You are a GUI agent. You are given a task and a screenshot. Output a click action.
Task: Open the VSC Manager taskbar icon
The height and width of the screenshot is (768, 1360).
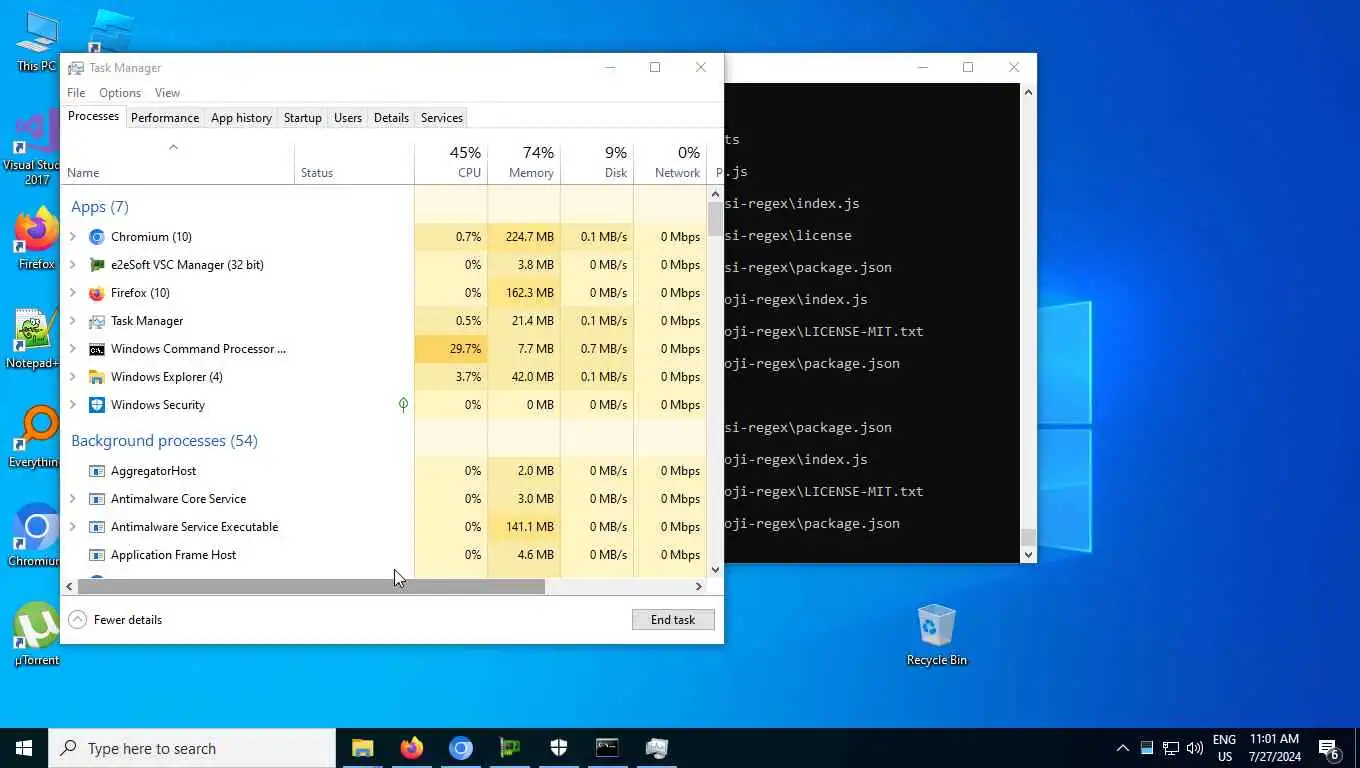[509, 748]
